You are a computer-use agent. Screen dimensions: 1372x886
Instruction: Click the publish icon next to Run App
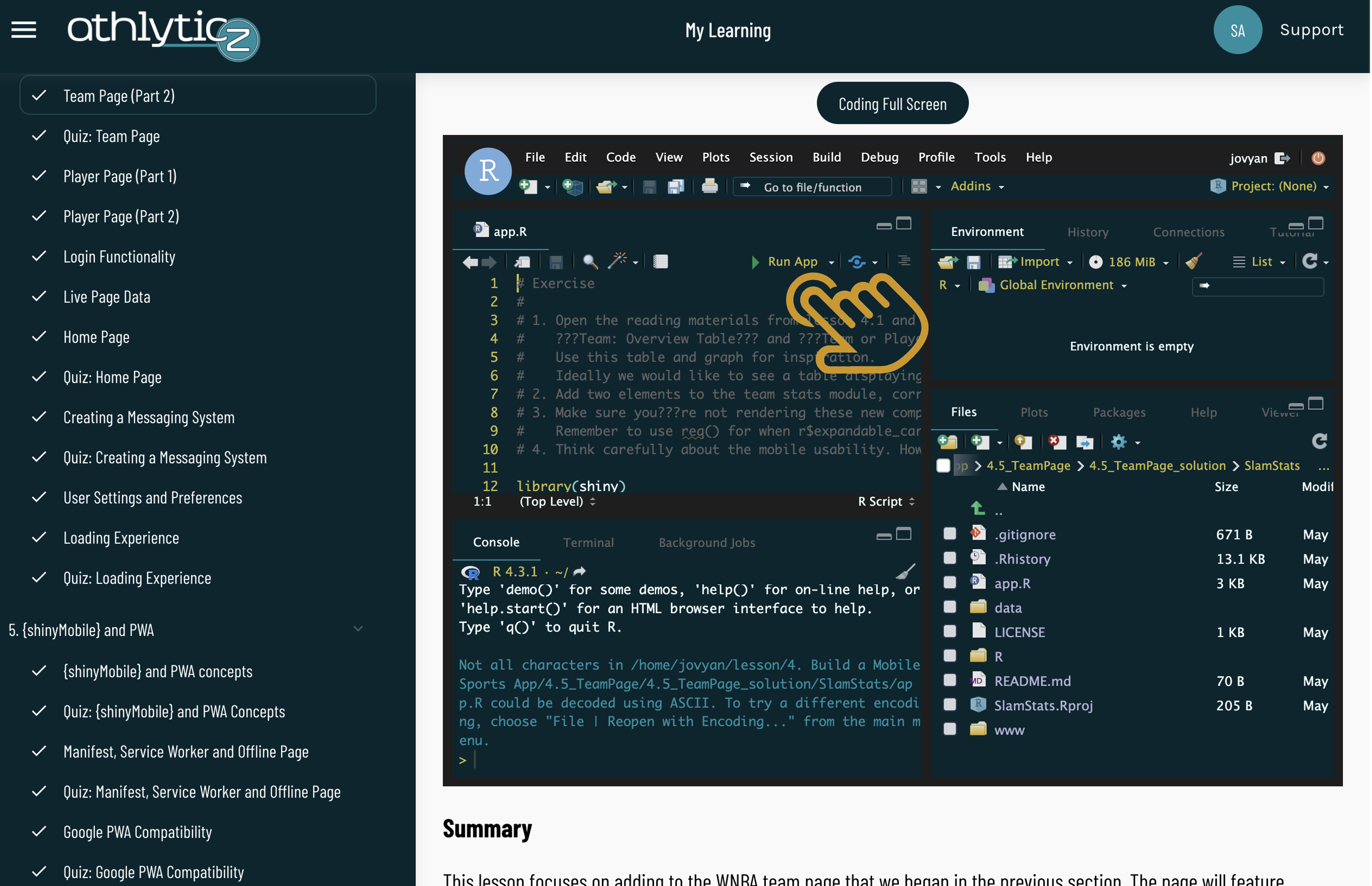click(857, 262)
